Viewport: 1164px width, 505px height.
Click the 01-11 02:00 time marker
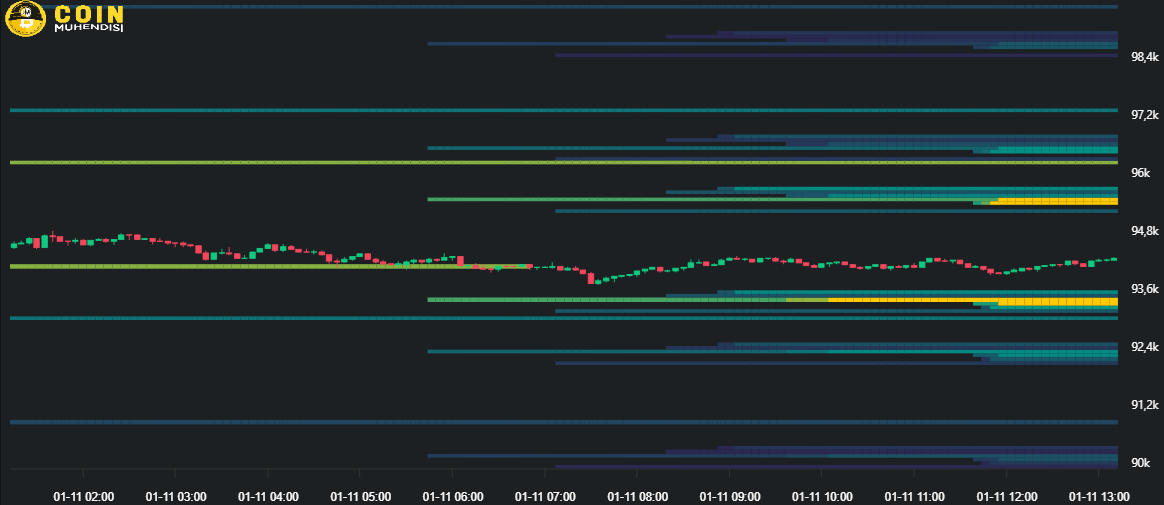tap(84, 496)
